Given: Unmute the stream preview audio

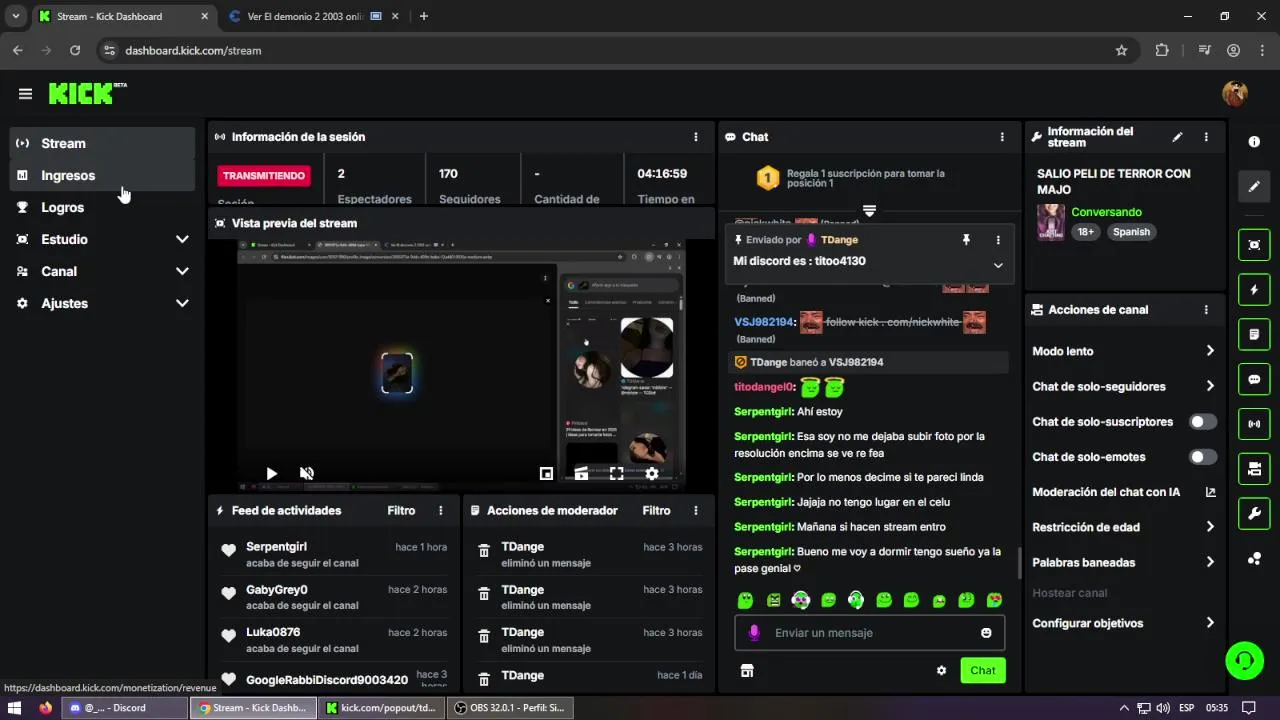Looking at the screenshot, I should tap(307, 473).
